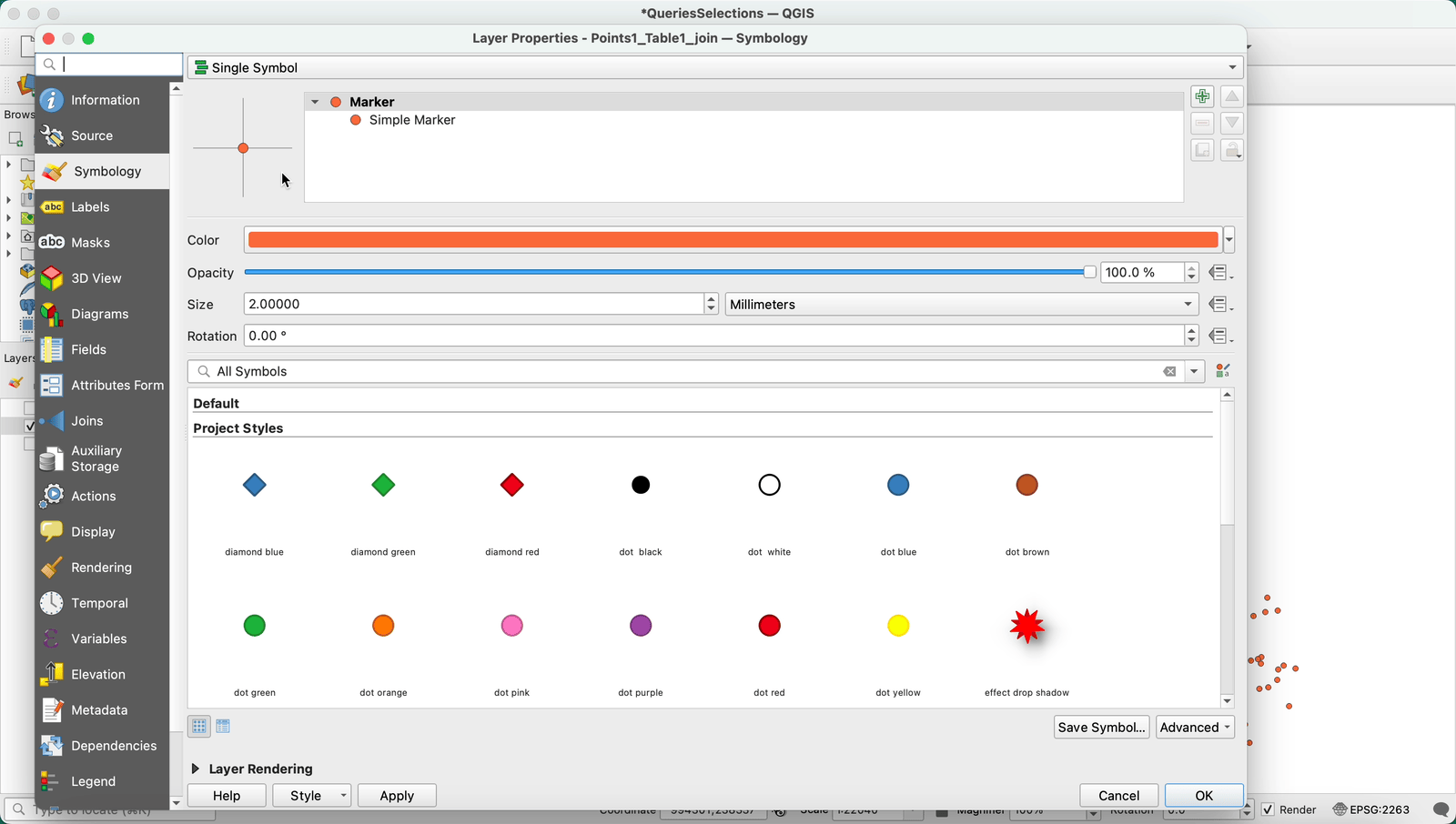Move symbol layer up
This screenshot has width=1456, height=824.
tap(1232, 96)
